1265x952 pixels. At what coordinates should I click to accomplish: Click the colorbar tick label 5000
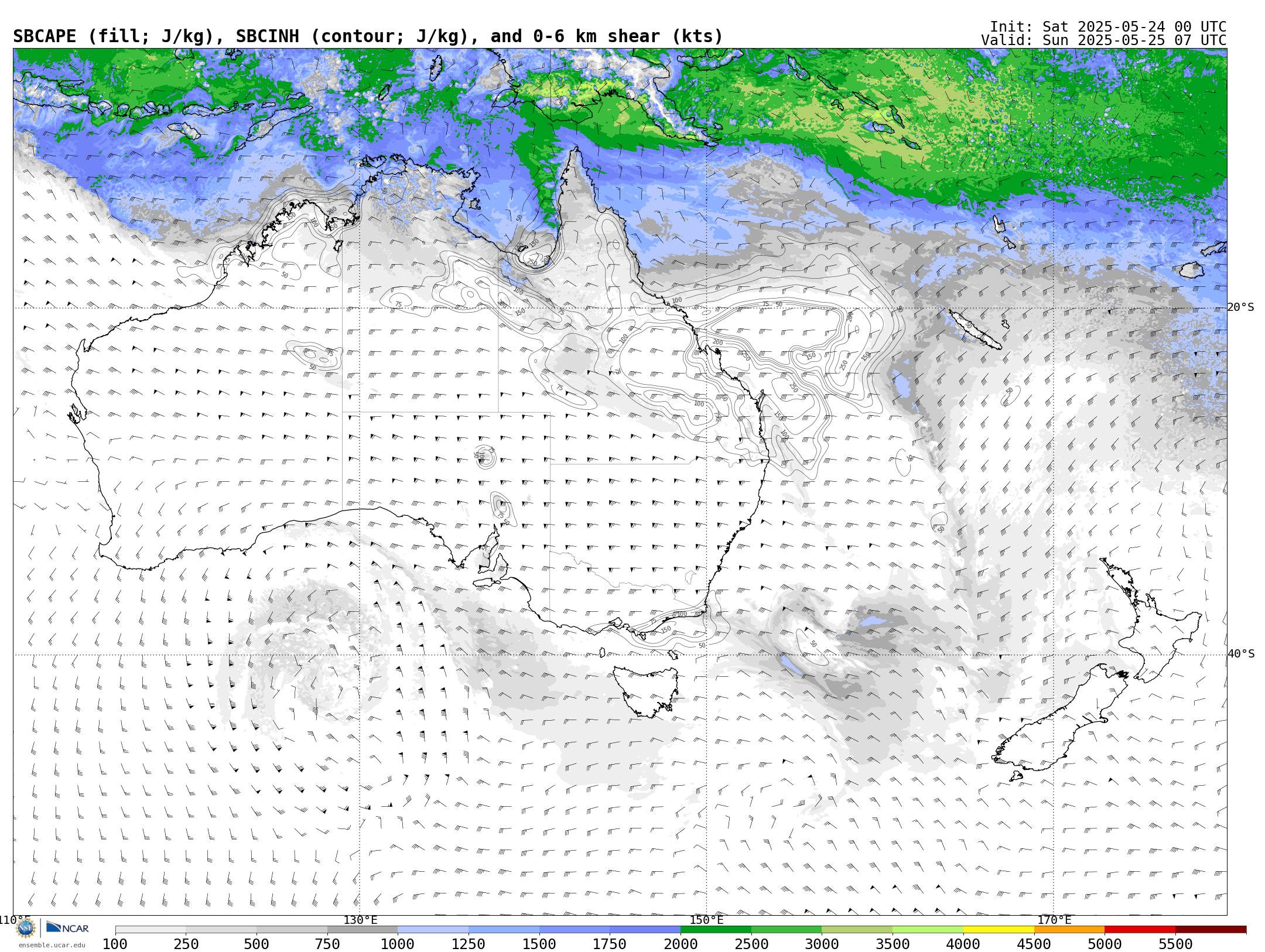tap(1105, 944)
